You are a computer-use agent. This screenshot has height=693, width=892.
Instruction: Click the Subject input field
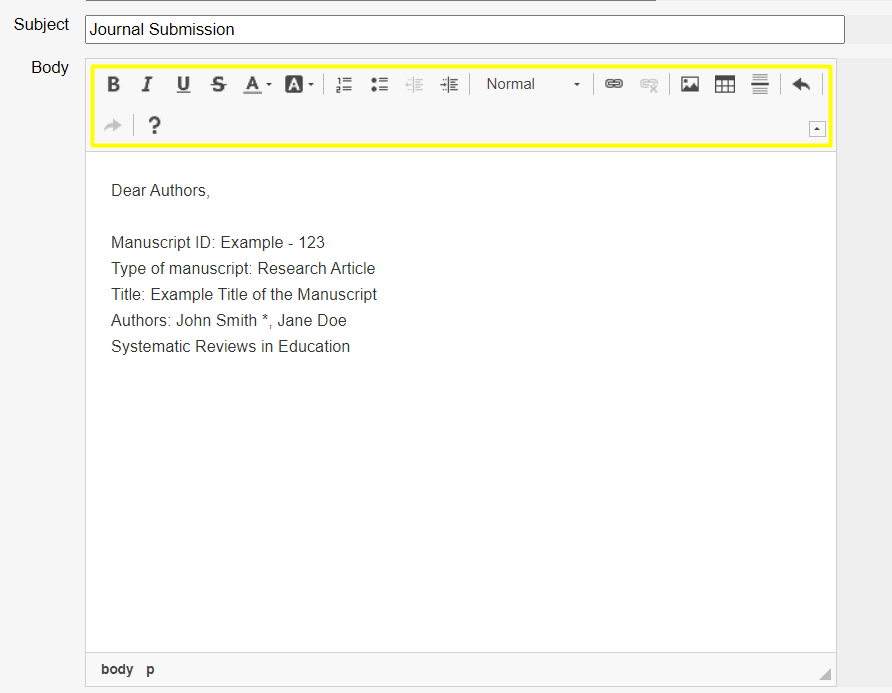point(464,29)
